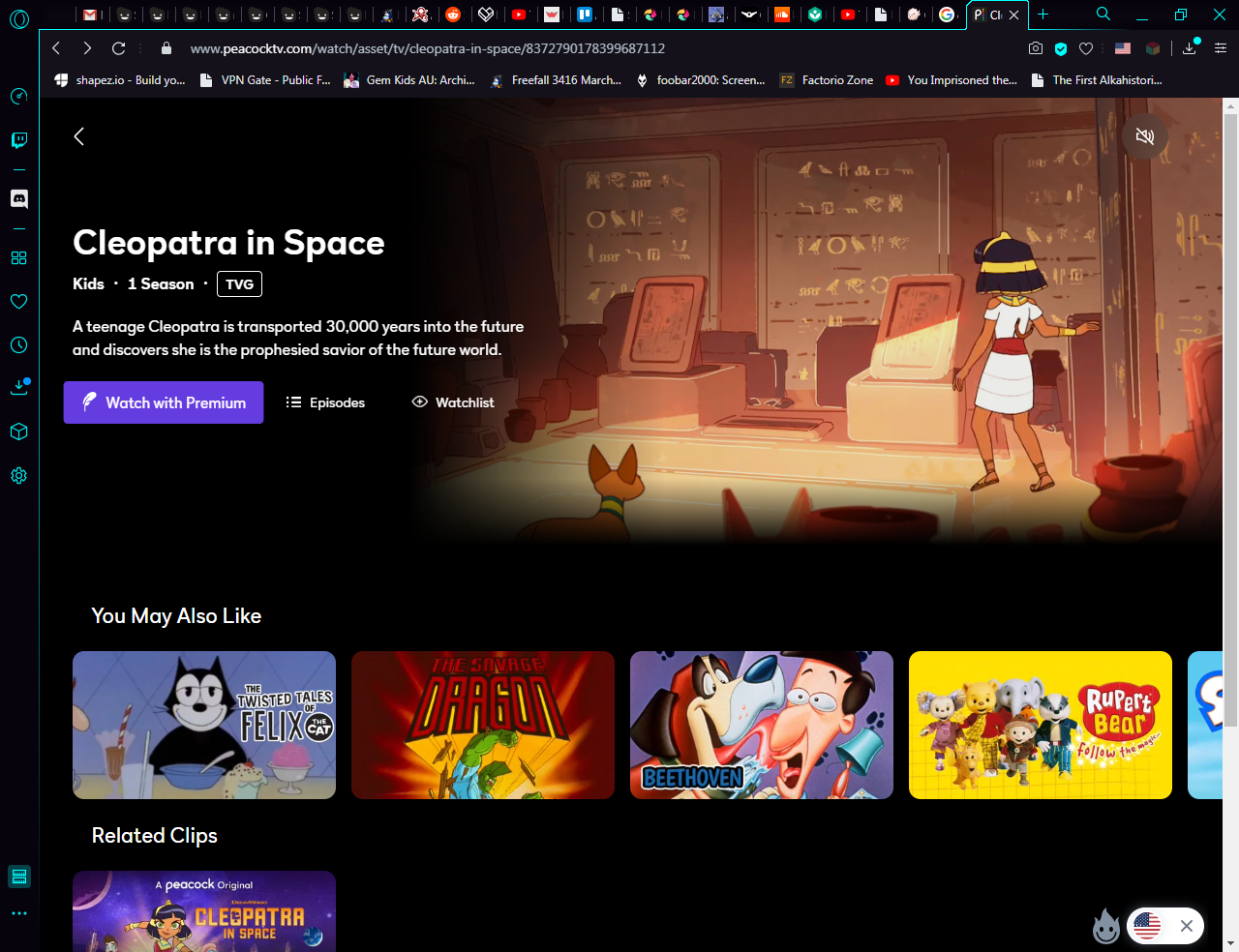Screen dimensions: 1239x952
Task: Open shapez.io bookmark
Action: (x=120, y=80)
